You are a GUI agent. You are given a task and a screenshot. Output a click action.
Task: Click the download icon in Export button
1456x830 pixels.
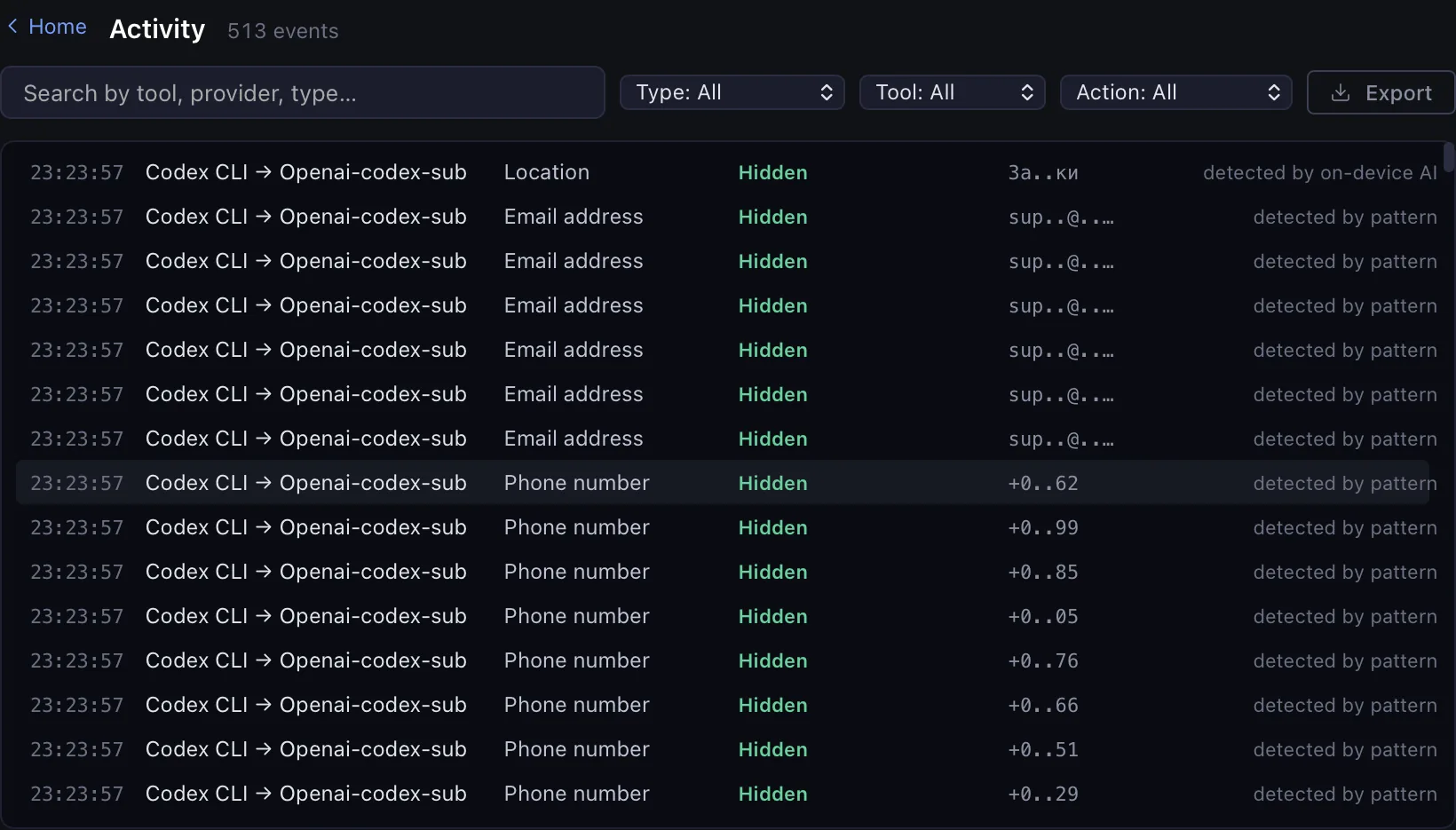click(x=1341, y=93)
